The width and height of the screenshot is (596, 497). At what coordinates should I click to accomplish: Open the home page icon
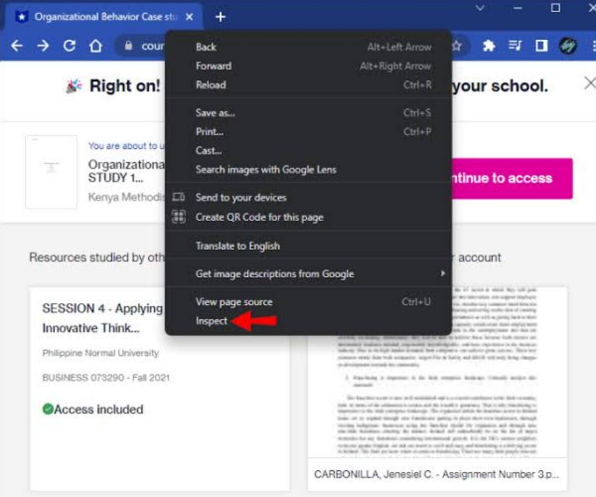coord(96,46)
